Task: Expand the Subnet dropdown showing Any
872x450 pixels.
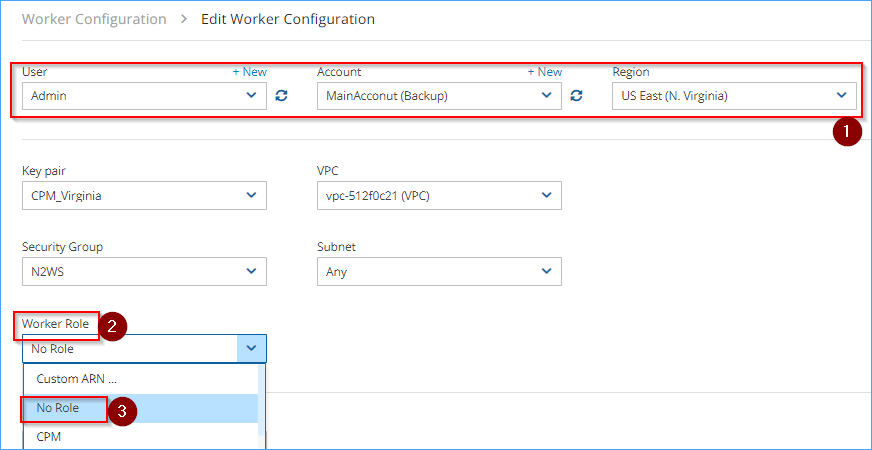Action: tap(439, 271)
